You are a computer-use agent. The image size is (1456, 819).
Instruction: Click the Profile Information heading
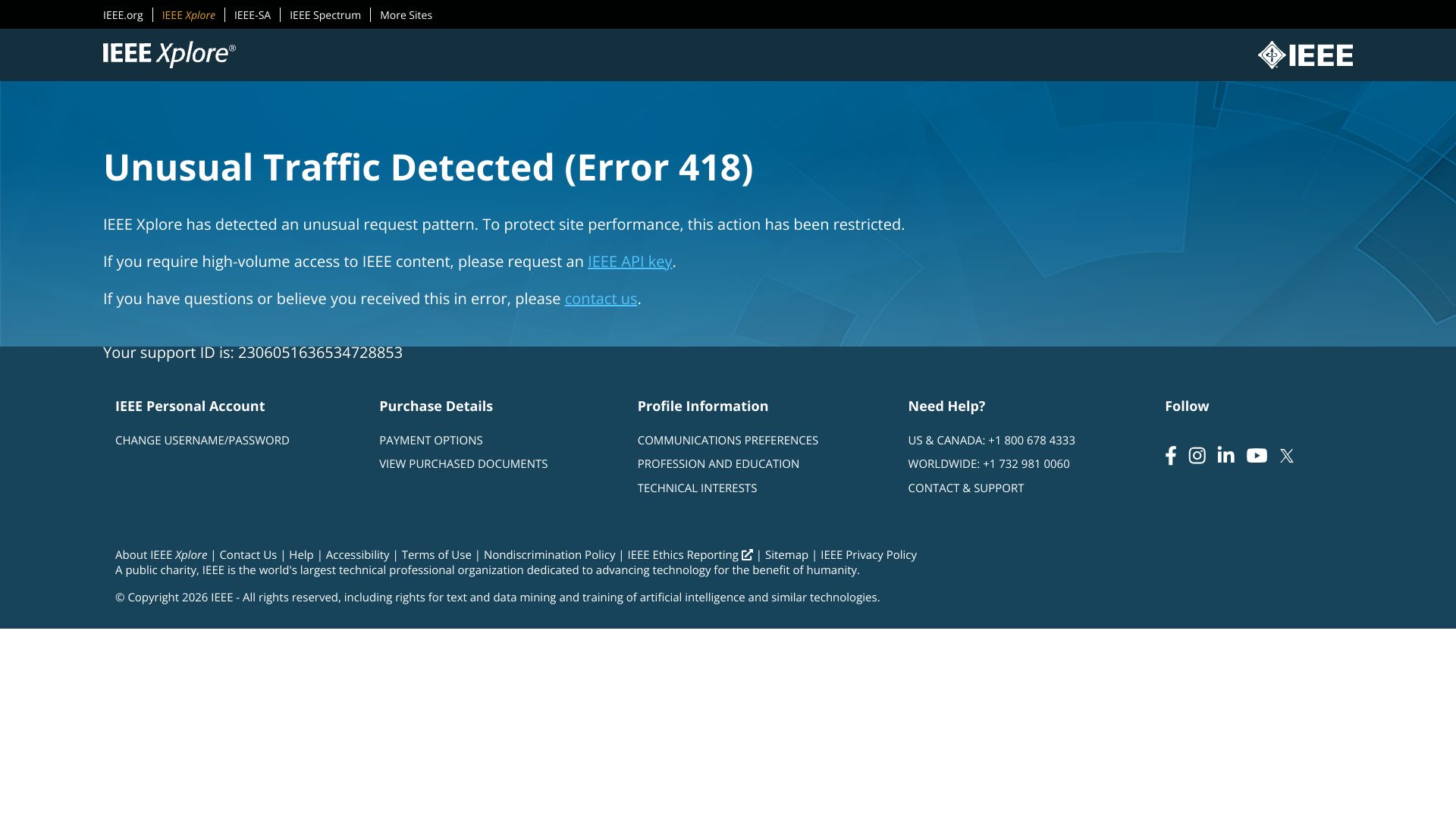point(703,406)
